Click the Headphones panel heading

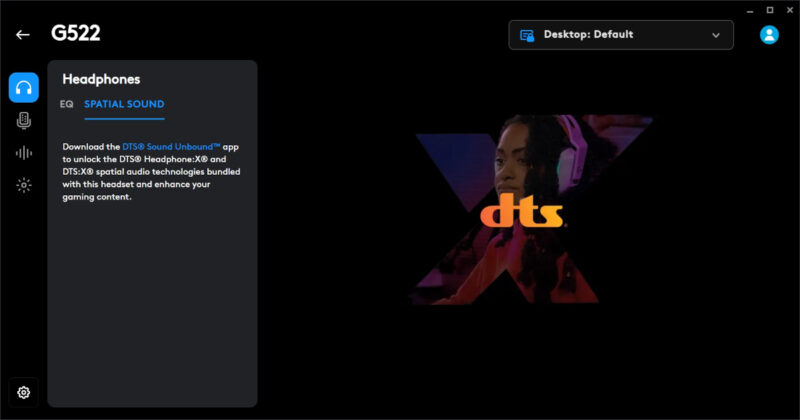[101, 79]
